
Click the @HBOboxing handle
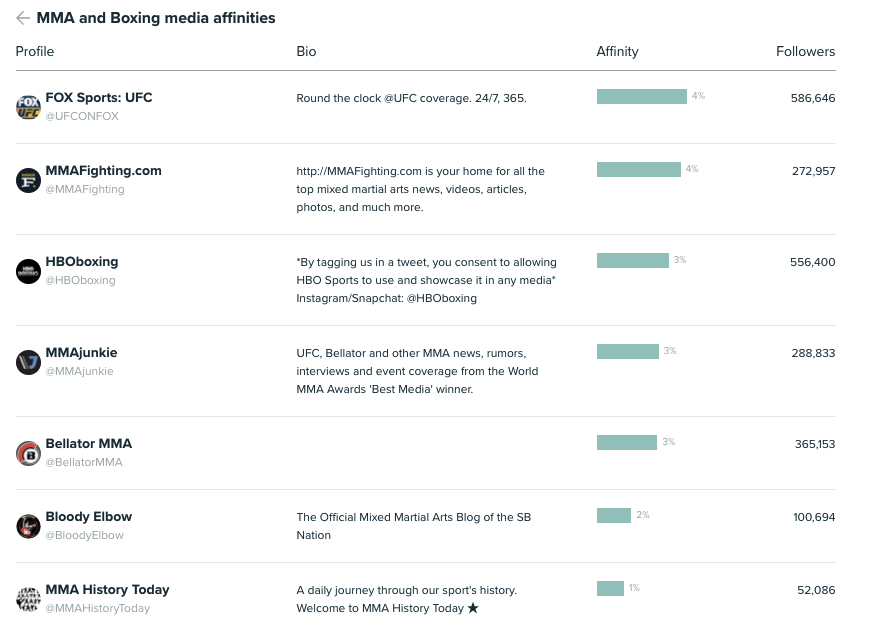(x=80, y=280)
